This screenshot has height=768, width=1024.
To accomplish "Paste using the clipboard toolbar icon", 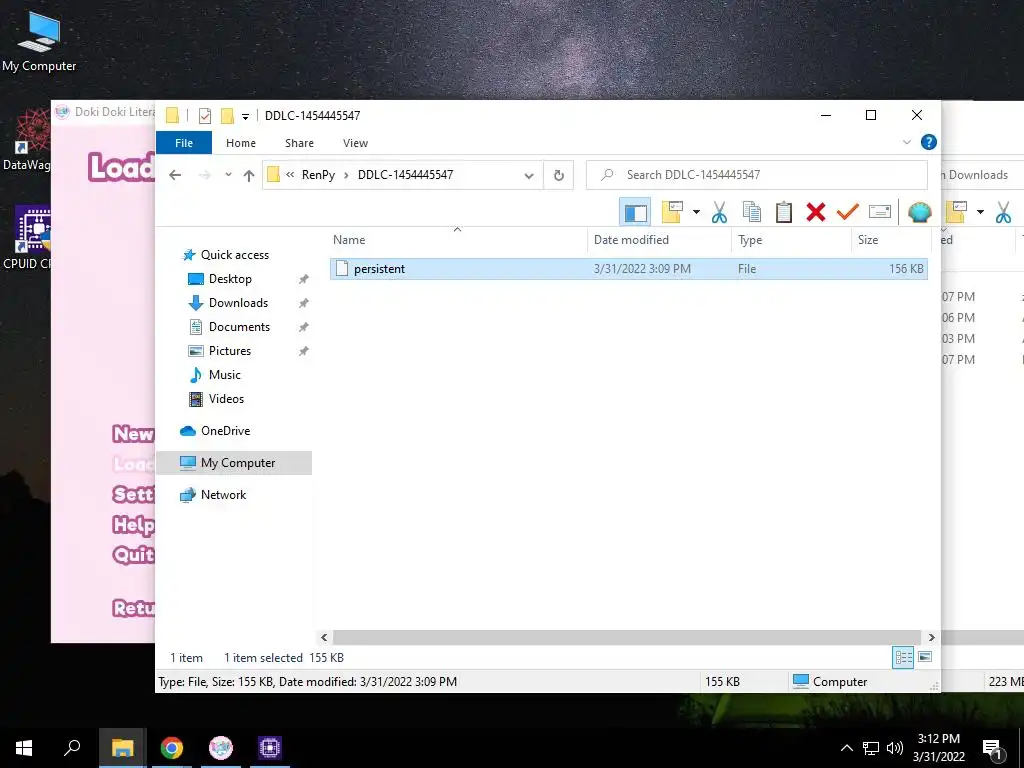I will (784, 212).
